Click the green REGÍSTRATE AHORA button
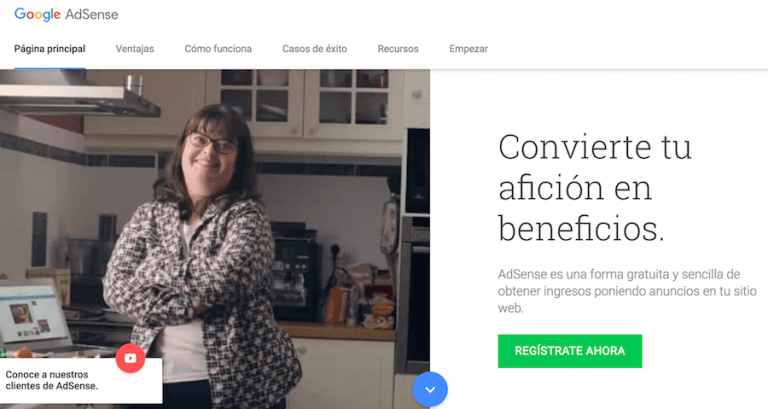Screen dimensions: 768x409 click(570, 351)
